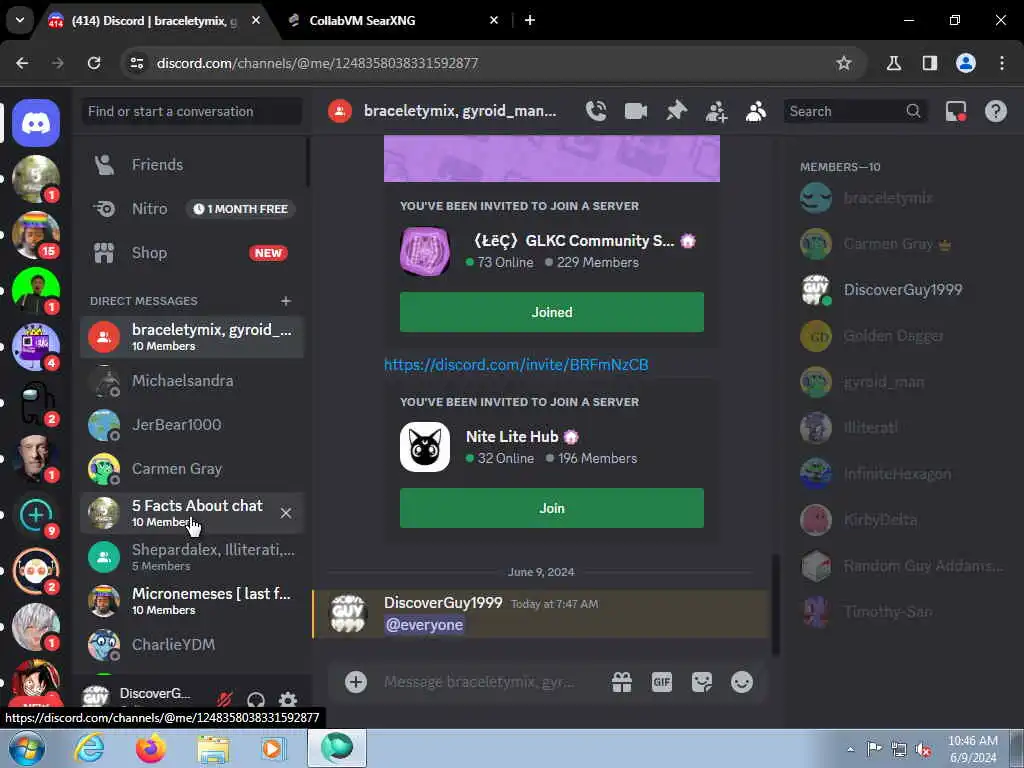This screenshot has height=768, width=1024.
Task: Open JerBear1000 direct message
Action: tap(192, 424)
